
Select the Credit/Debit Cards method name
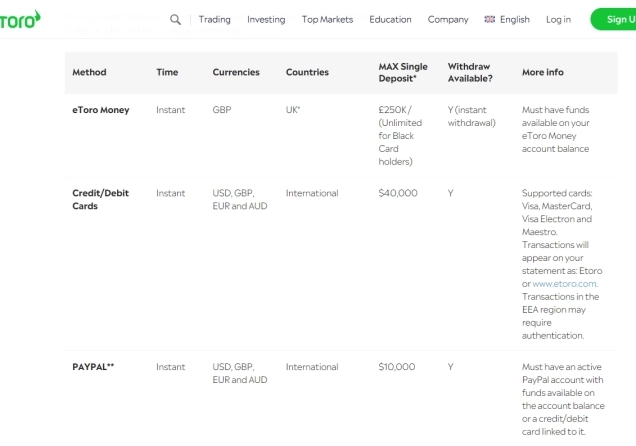click(x=101, y=199)
